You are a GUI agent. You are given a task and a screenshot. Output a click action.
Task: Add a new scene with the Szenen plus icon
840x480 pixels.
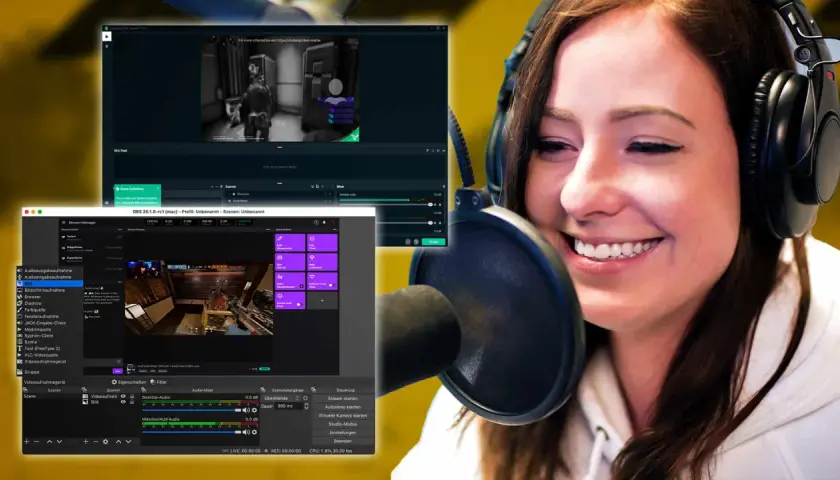click(x=26, y=441)
